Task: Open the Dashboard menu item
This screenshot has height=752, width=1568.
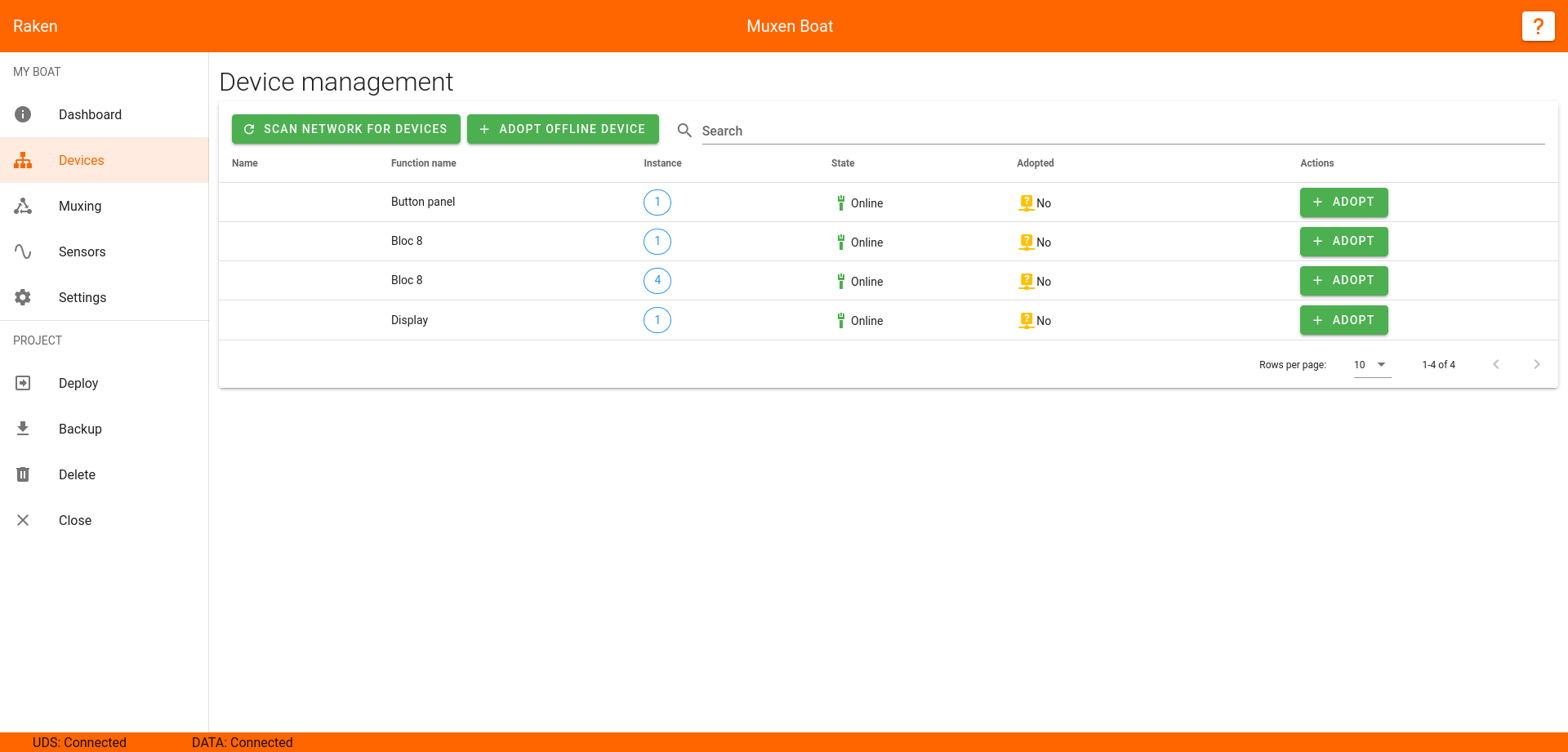Action: 105,114
